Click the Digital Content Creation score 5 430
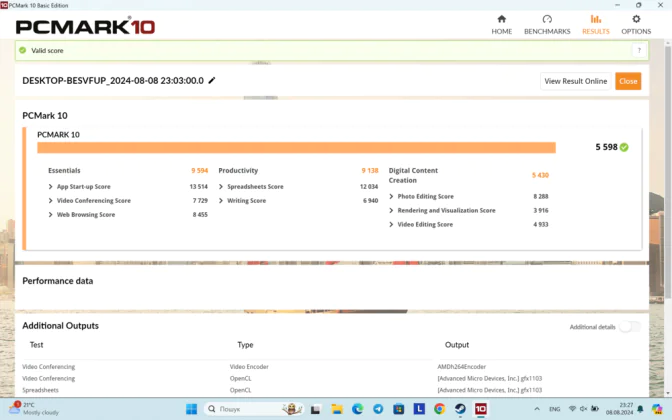The image size is (672, 420). (540, 175)
